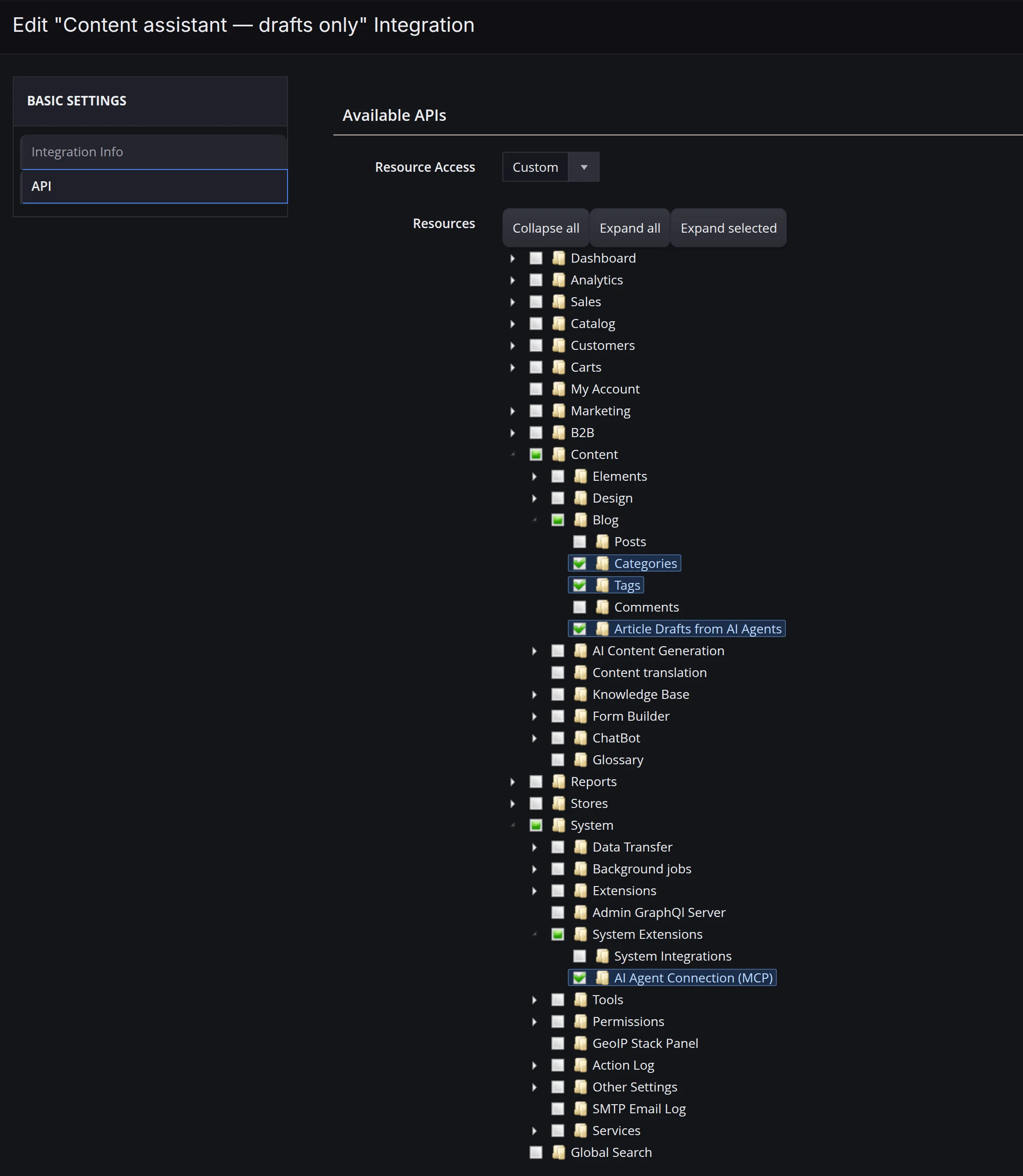Expand the Permissions tree node

pos(534,1022)
